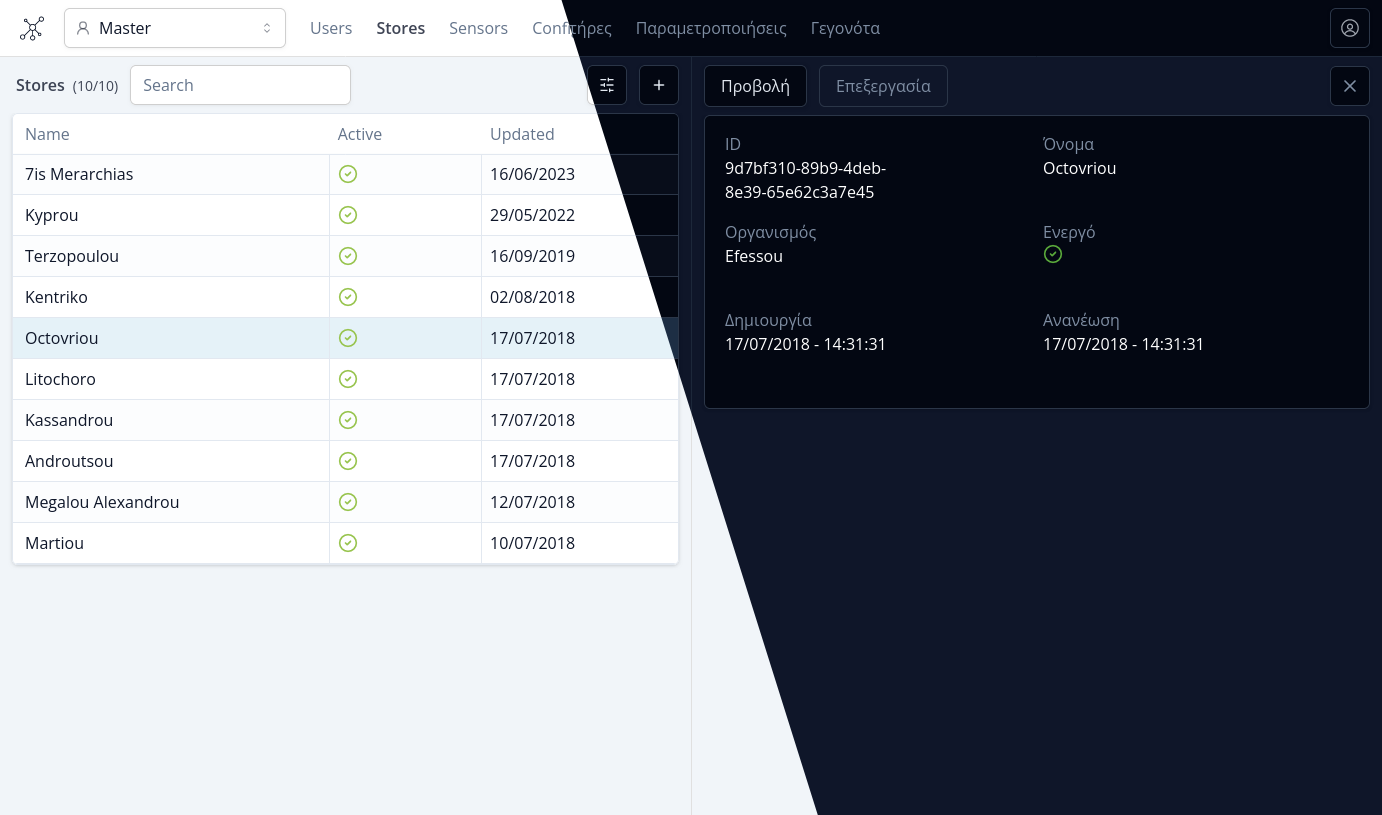Expand the Master organization dropdown
The image size is (1382, 815).
(175, 28)
